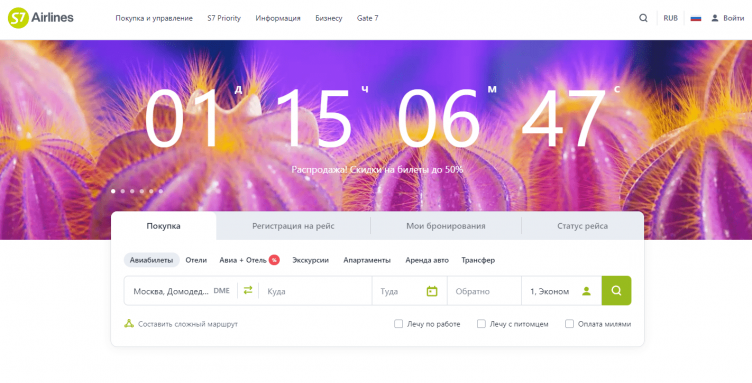Image resolution: width=752 pixels, height=383 pixels.
Task: Check the Оплата милями option
Action: [569, 324]
